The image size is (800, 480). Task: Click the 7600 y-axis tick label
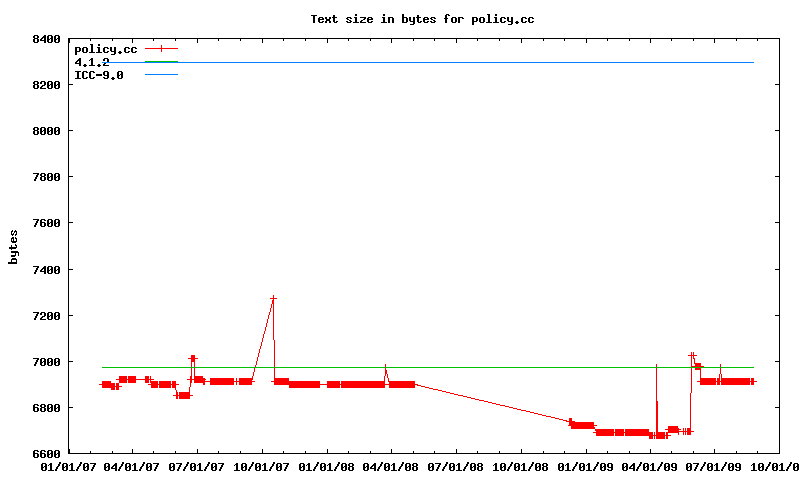[x=47, y=224]
